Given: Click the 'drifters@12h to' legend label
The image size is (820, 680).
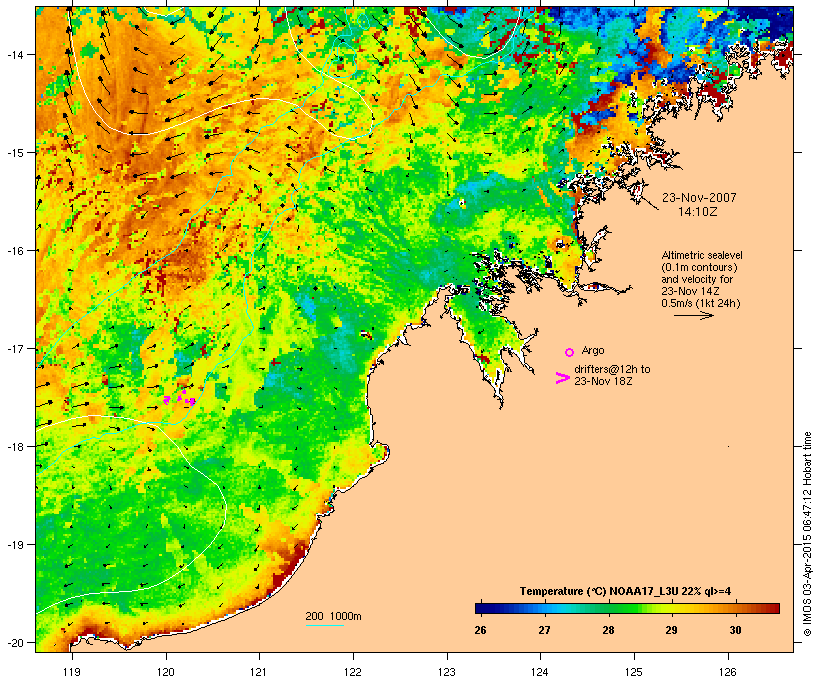Looking at the screenshot, I should [612, 369].
